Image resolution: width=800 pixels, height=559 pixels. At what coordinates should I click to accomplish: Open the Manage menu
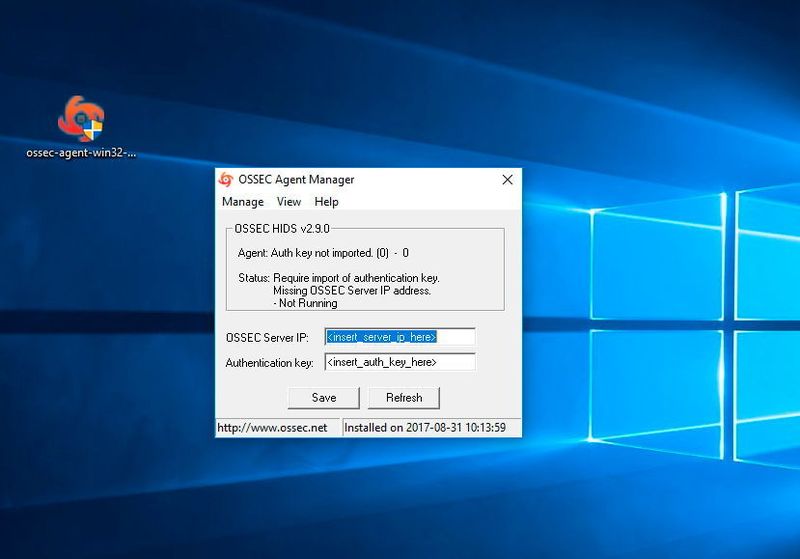click(x=243, y=202)
